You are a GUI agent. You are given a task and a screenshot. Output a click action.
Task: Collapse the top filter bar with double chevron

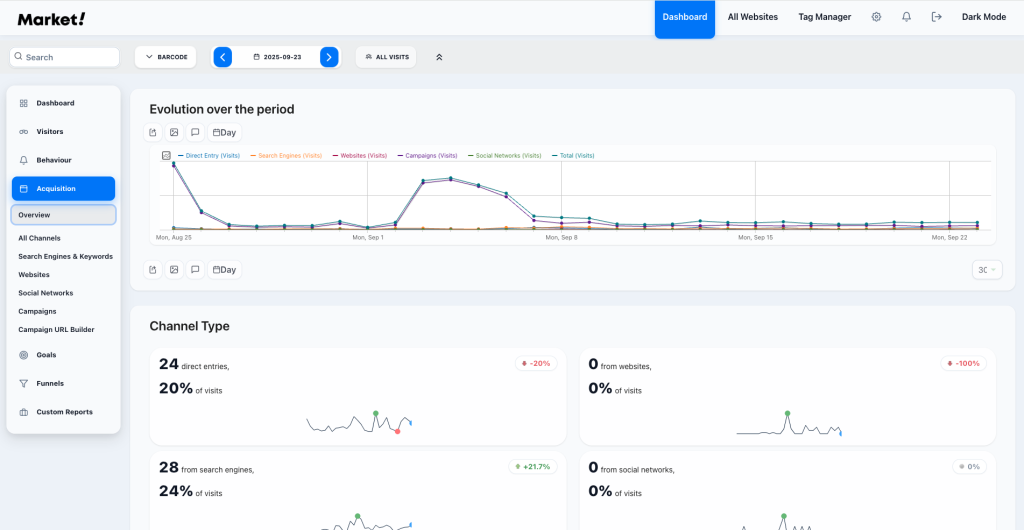click(x=439, y=57)
